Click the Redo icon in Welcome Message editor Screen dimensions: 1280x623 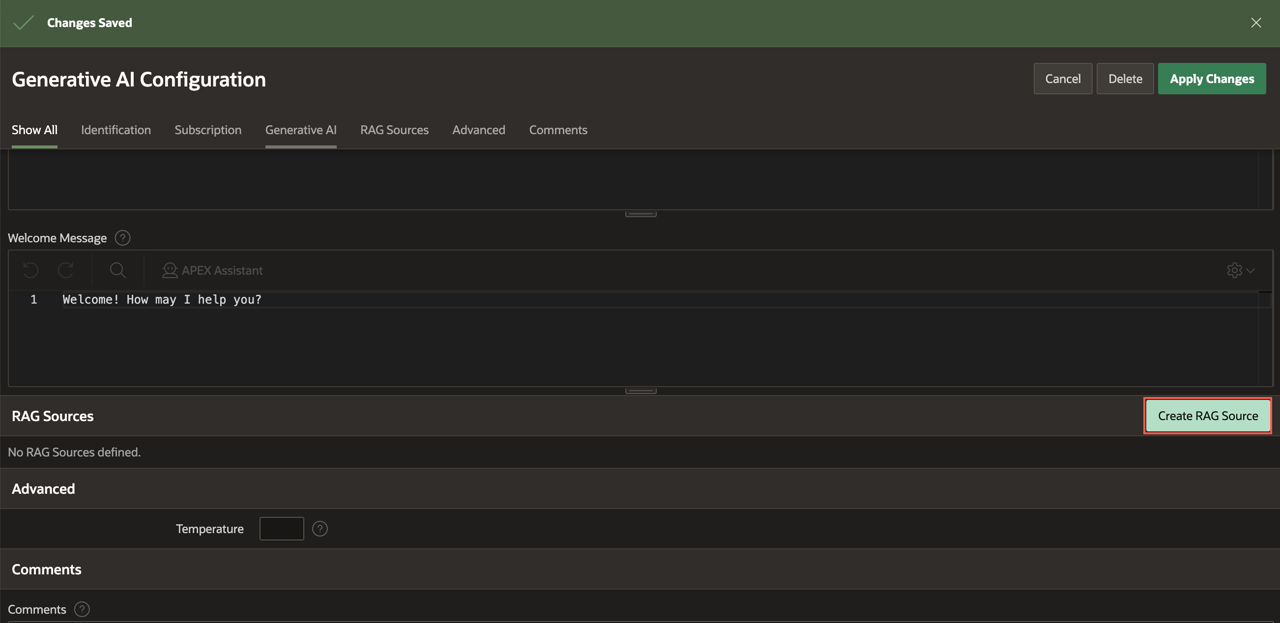click(x=66, y=270)
